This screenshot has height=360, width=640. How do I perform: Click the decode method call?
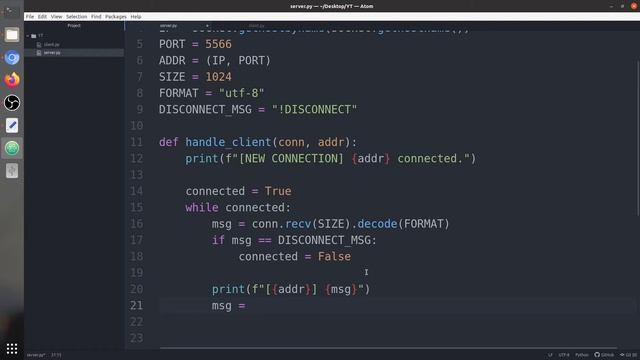pyautogui.click(x=377, y=224)
